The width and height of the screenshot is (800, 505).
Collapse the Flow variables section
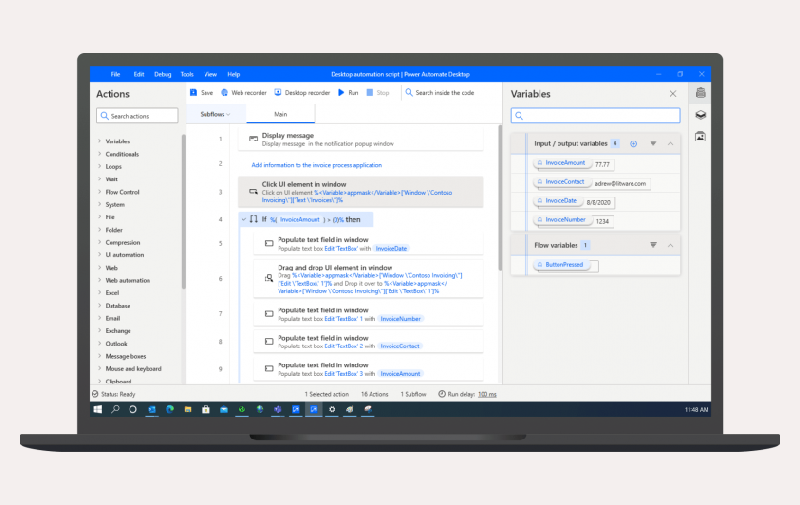pyautogui.click(x=670, y=245)
